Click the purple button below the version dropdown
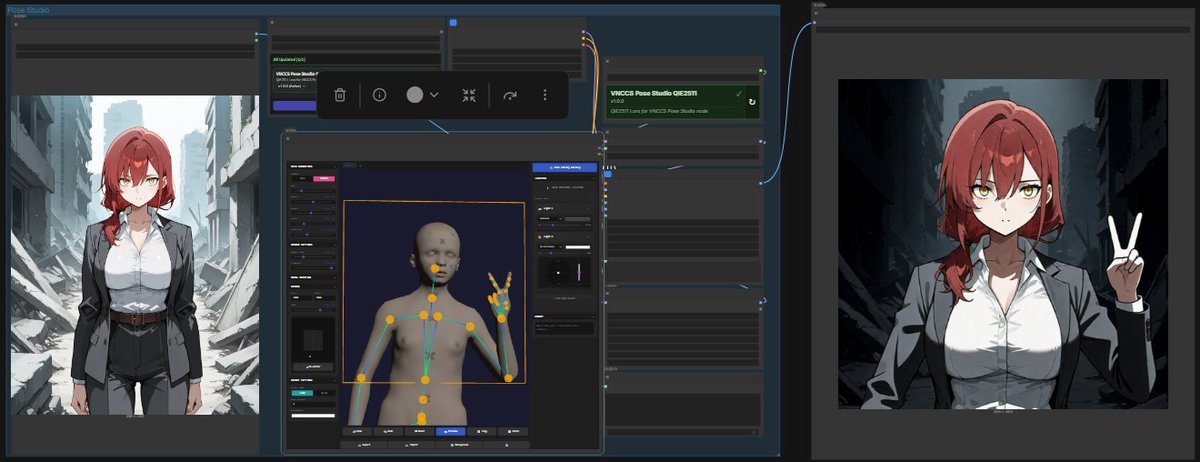The image size is (1200, 462). pyautogui.click(x=295, y=106)
